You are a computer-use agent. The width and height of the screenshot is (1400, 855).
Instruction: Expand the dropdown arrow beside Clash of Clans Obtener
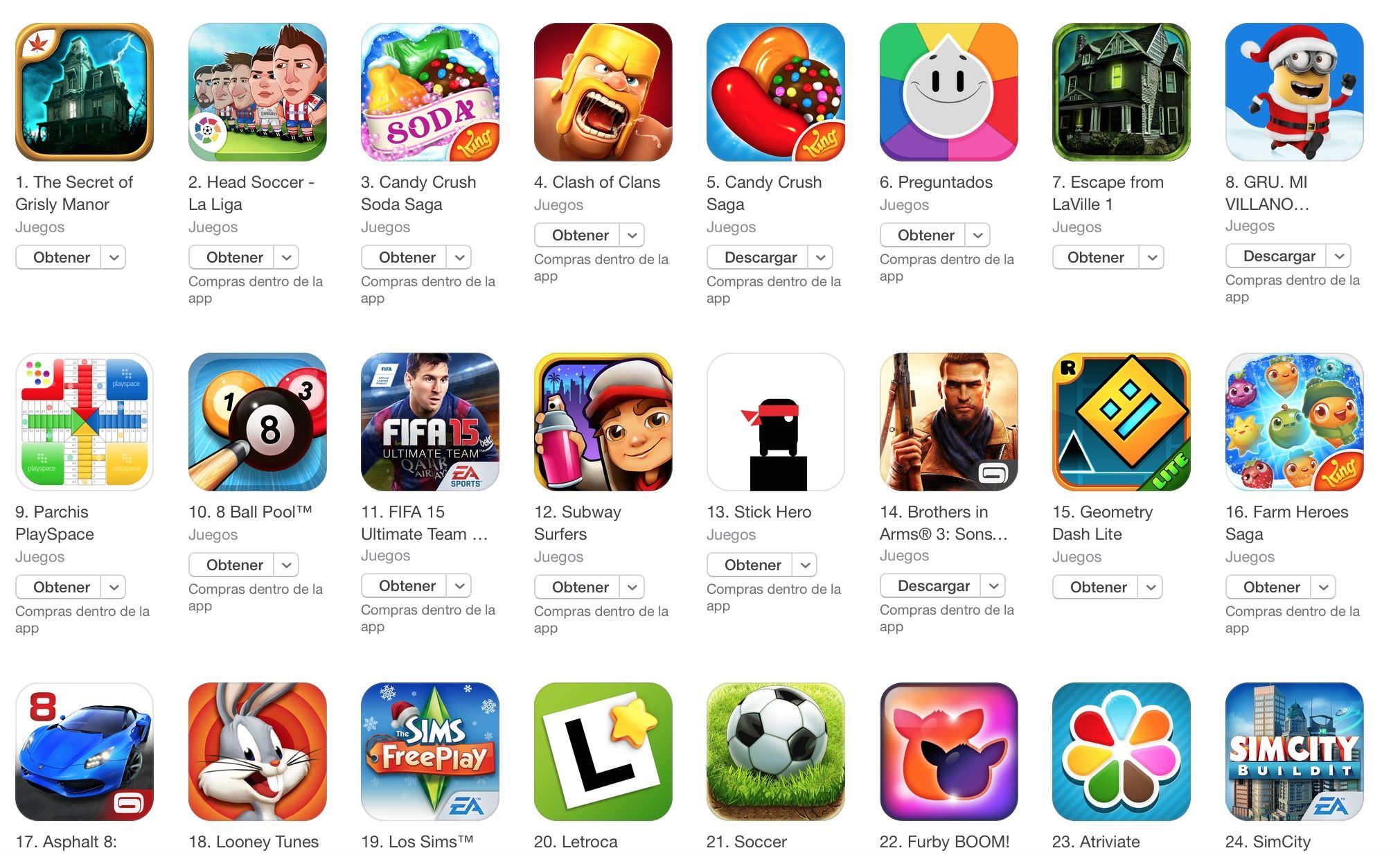pos(632,236)
